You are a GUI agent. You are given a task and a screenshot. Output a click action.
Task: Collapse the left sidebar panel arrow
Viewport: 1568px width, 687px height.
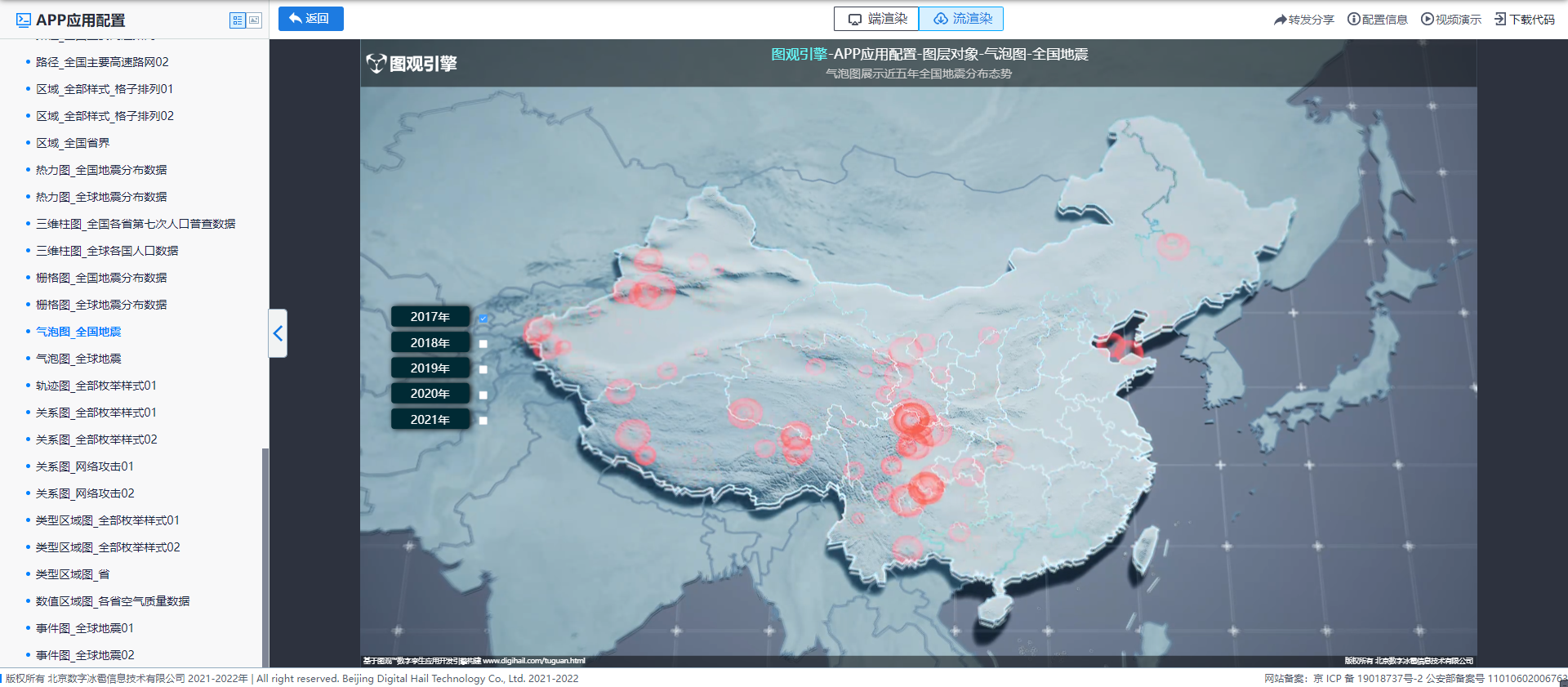[x=278, y=333]
